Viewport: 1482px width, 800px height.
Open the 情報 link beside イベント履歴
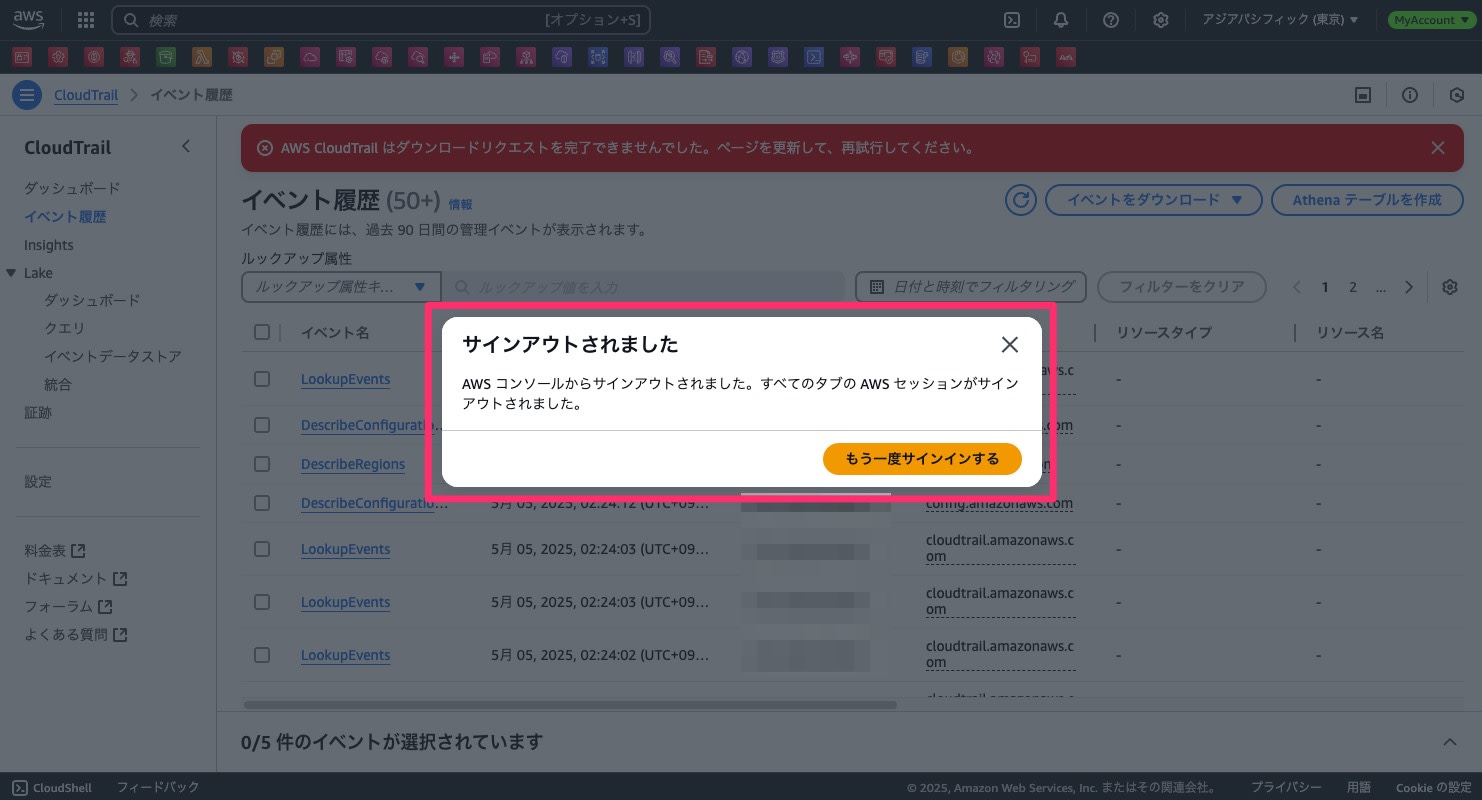click(460, 204)
